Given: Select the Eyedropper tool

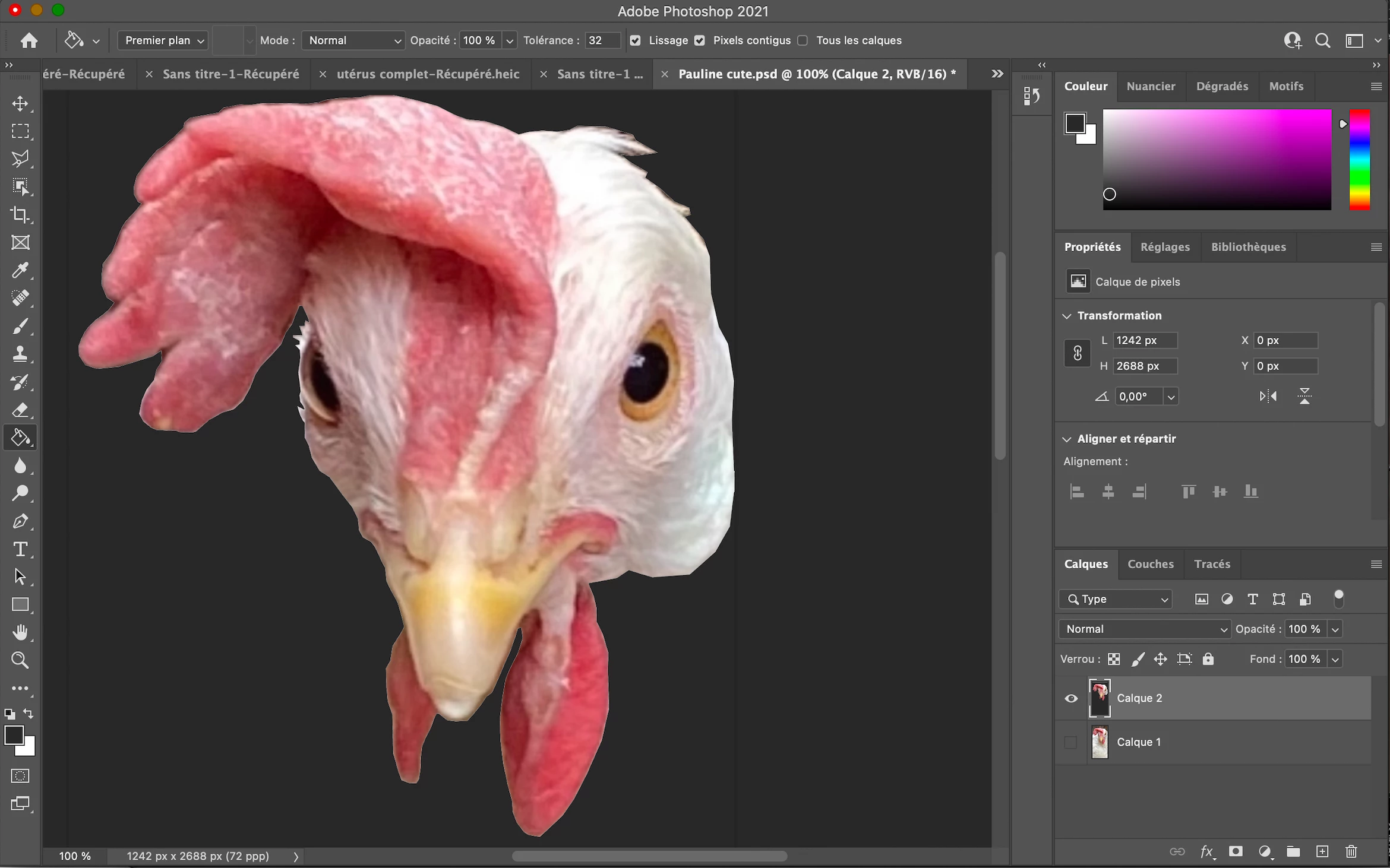Looking at the screenshot, I should coord(20,271).
